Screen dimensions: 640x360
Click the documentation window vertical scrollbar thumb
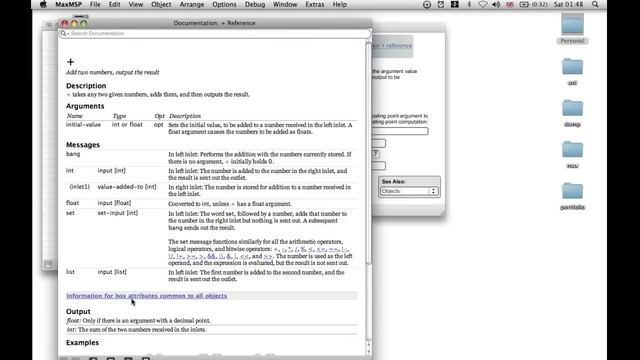(368, 153)
